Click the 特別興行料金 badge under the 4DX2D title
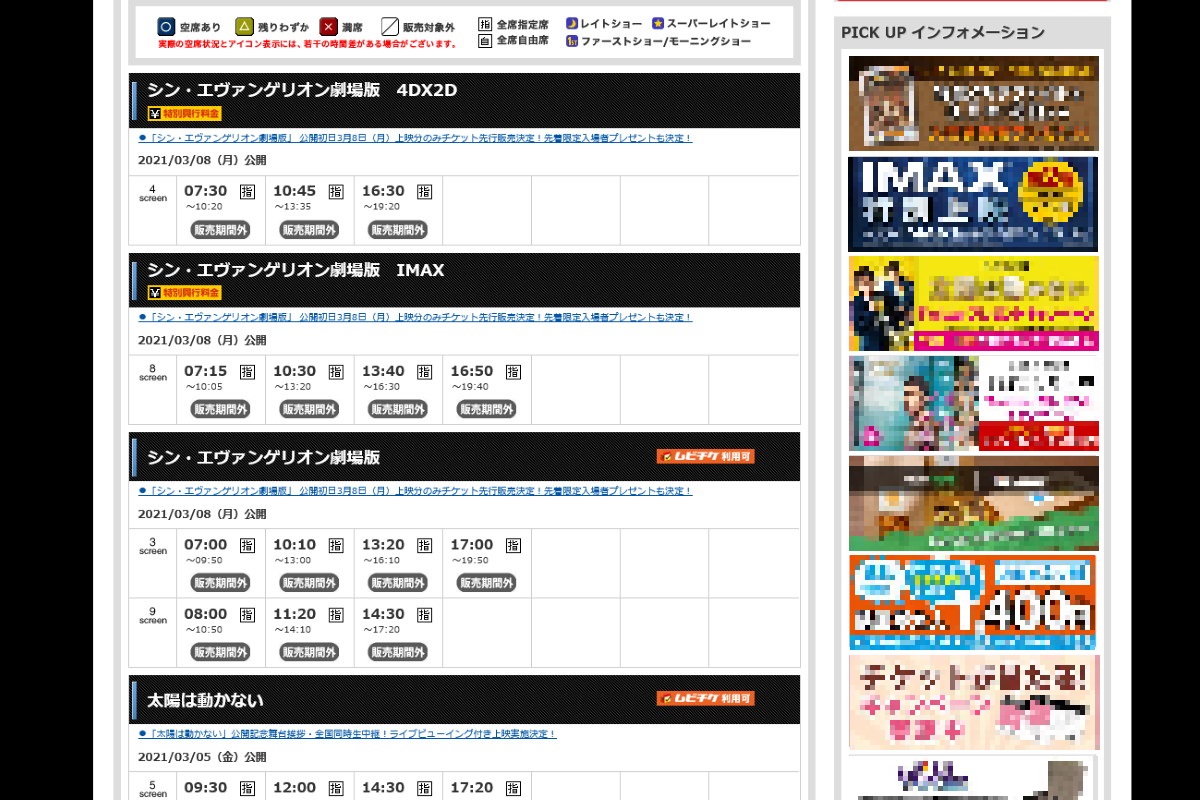The width and height of the screenshot is (1200, 800). click(x=184, y=113)
